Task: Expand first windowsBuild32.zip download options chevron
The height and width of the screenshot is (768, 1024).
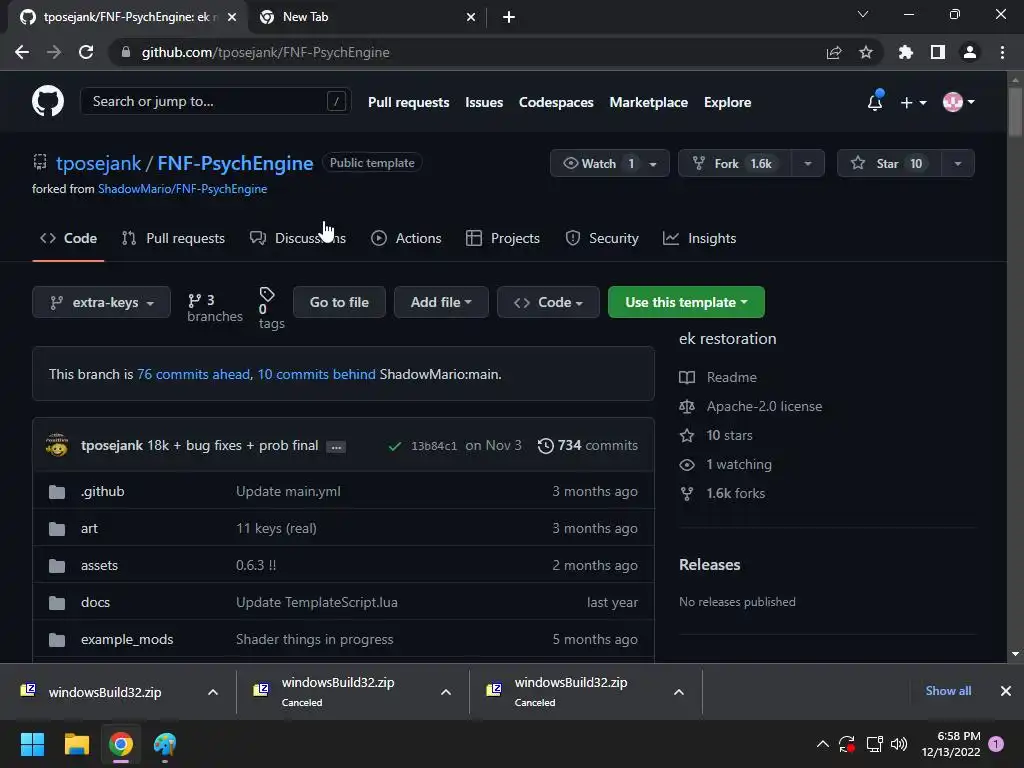Action: [x=212, y=692]
